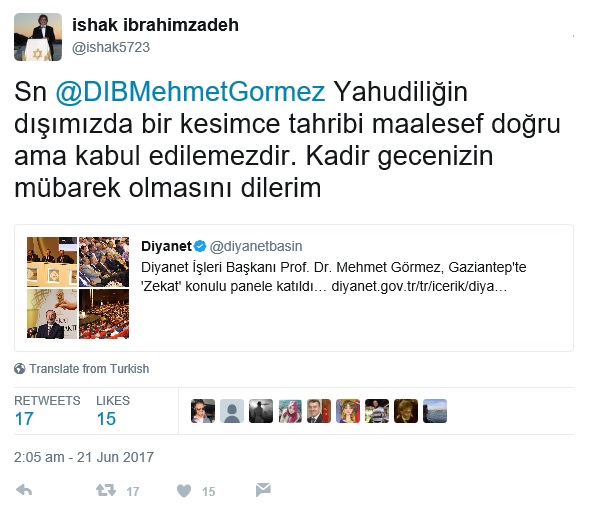Open @ishak5723 handle
The width and height of the screenshot is (595, 510).
click(x=111, y=47)
